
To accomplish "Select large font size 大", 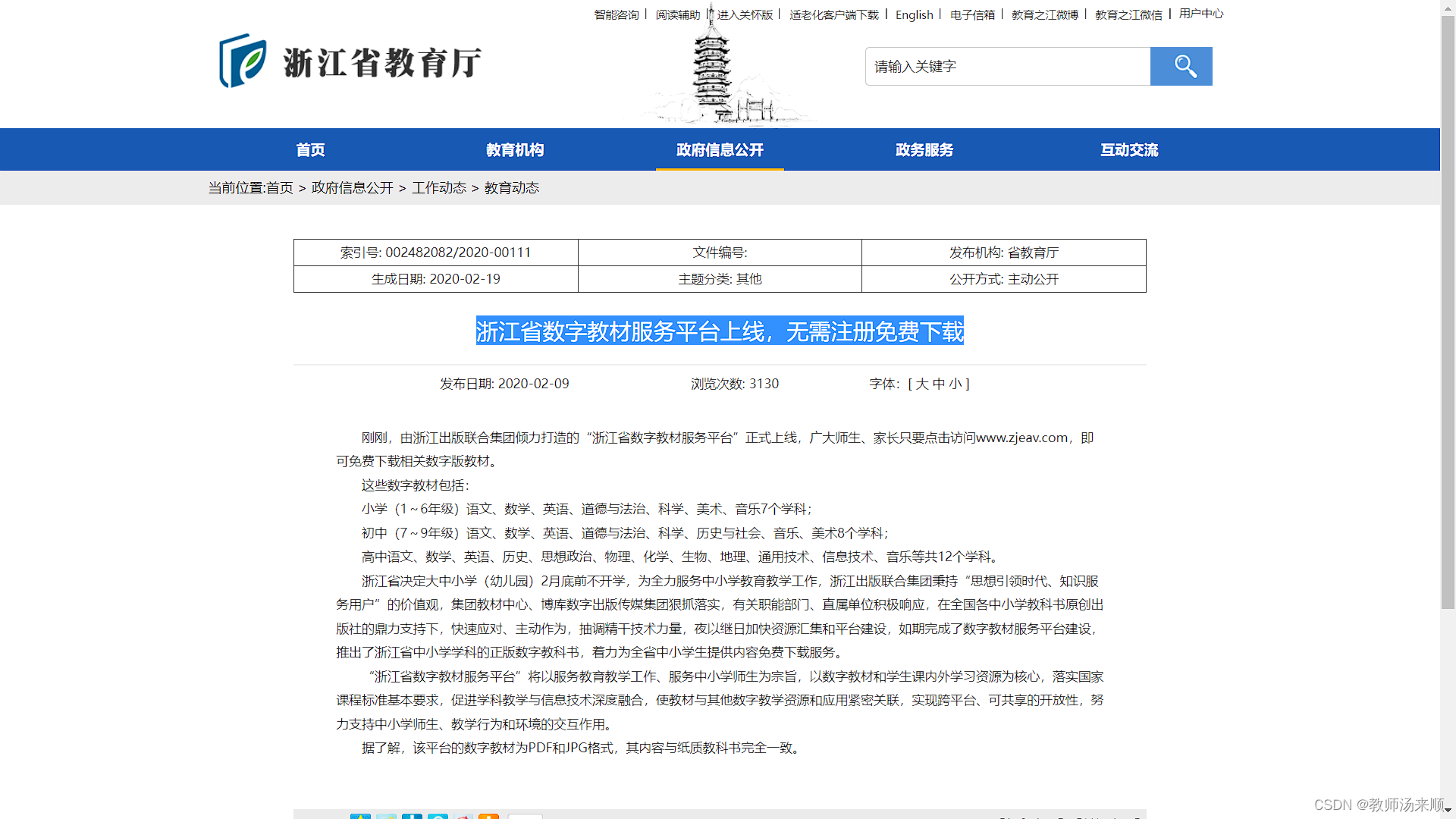I will coord(921,384).
